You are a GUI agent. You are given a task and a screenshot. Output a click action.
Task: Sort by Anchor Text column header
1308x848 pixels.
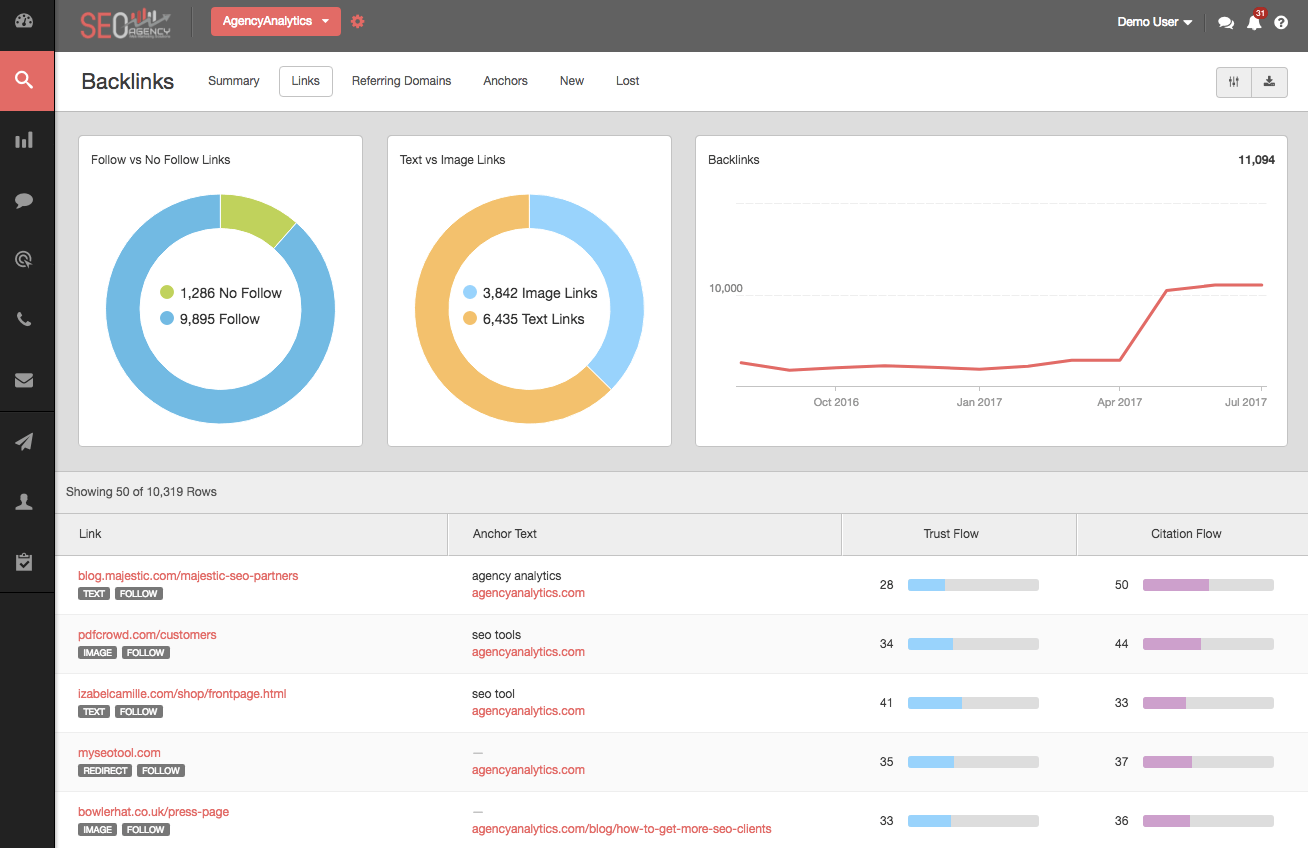(x=645, y=534)
